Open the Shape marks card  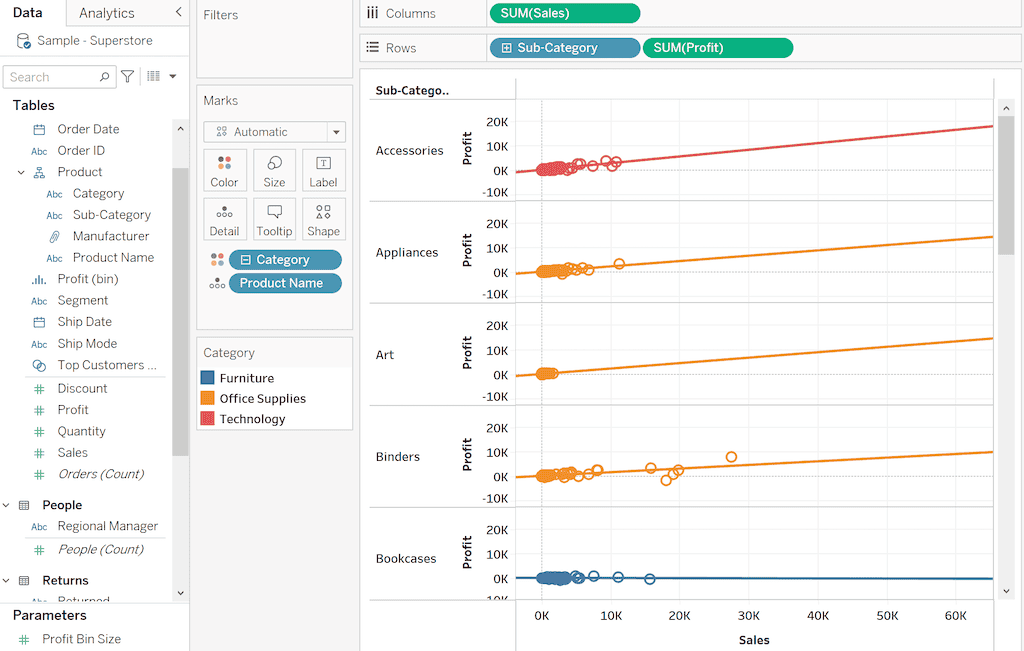click(x=323, y=219)
